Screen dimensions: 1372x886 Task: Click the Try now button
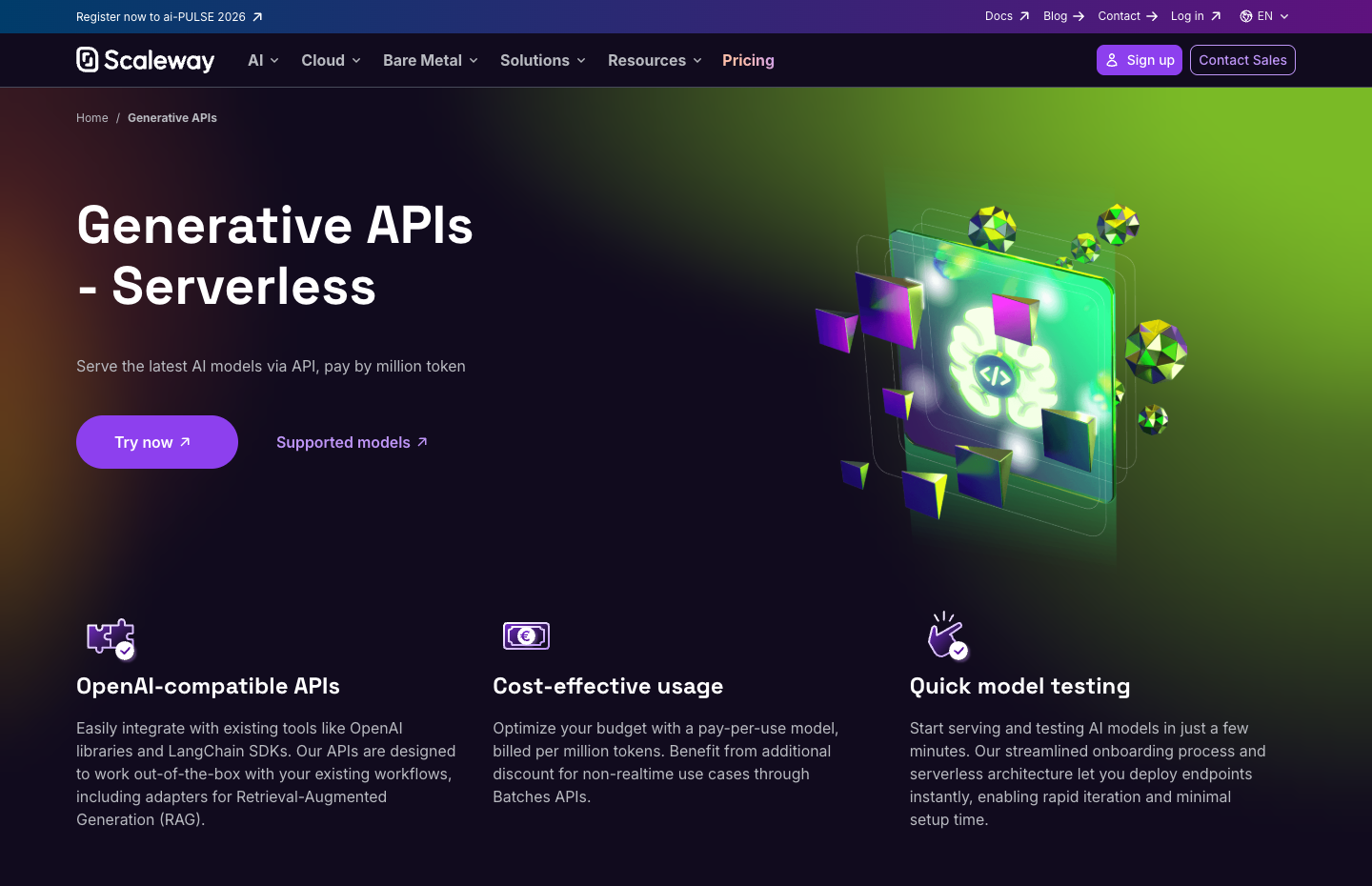pyautogui.click(x=157, y=442)
